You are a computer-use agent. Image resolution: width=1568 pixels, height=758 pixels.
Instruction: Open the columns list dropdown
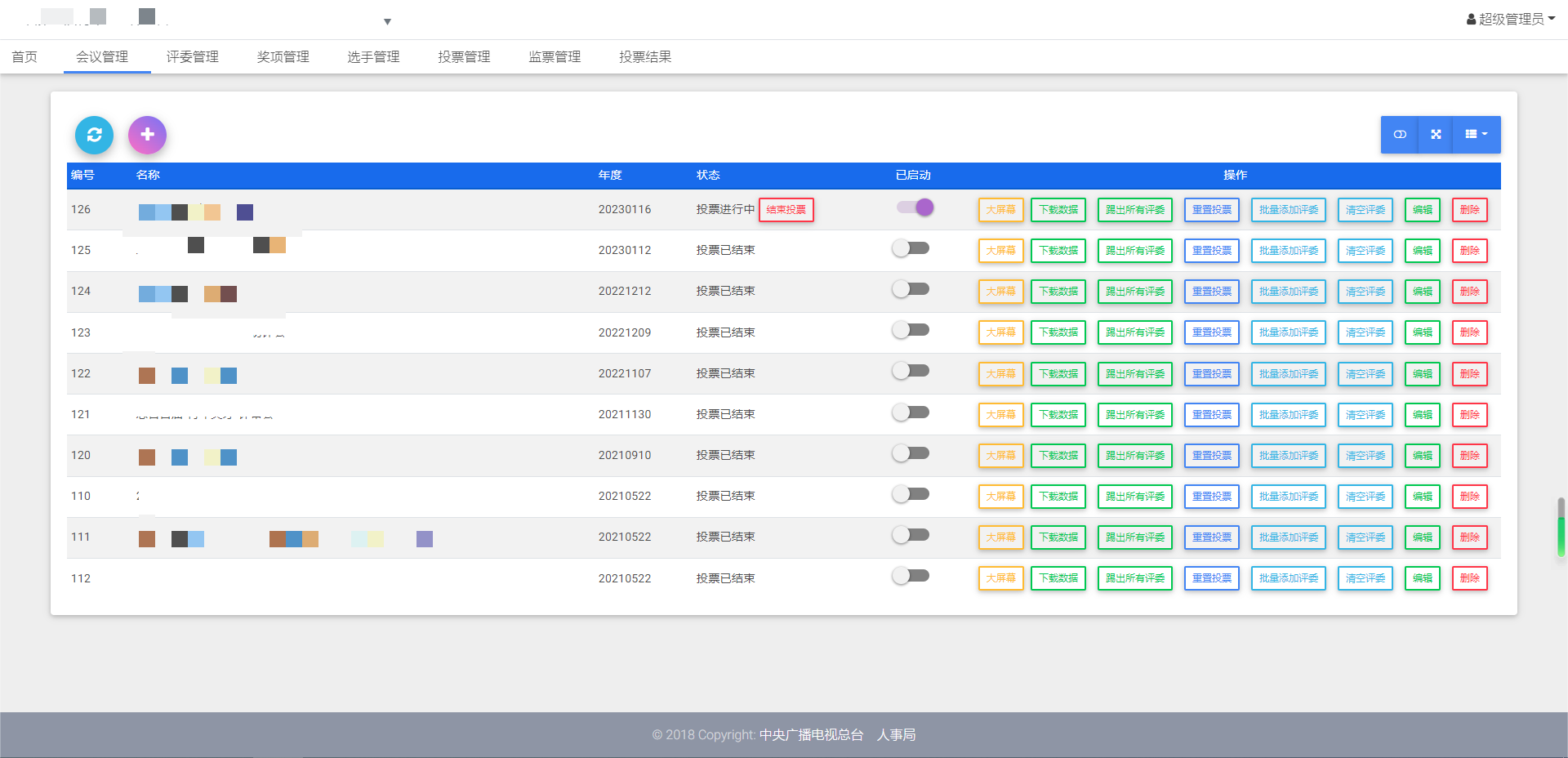1477,135
